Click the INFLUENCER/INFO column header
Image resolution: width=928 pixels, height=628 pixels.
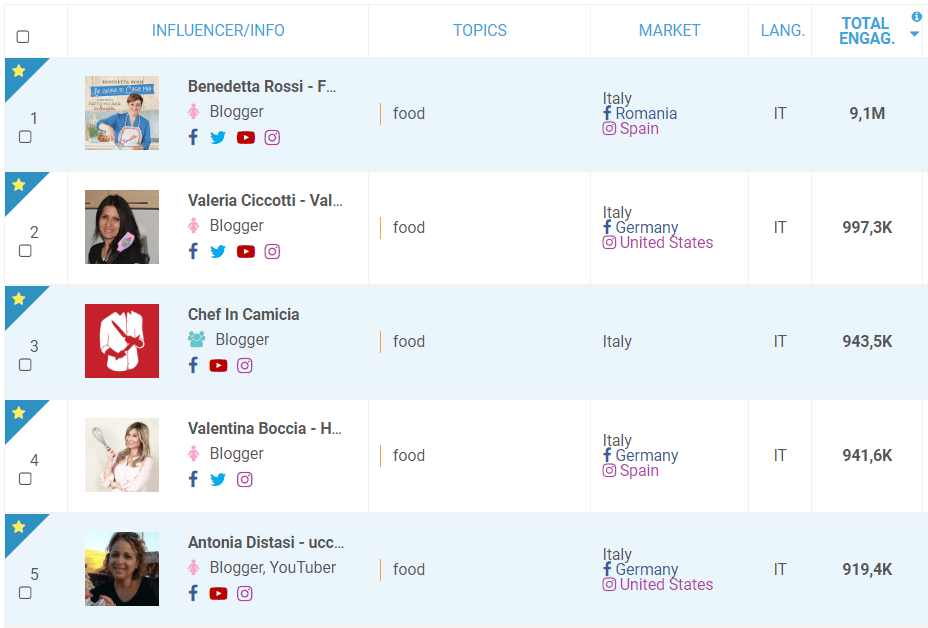pyautogui.click(x=218, y=30)
